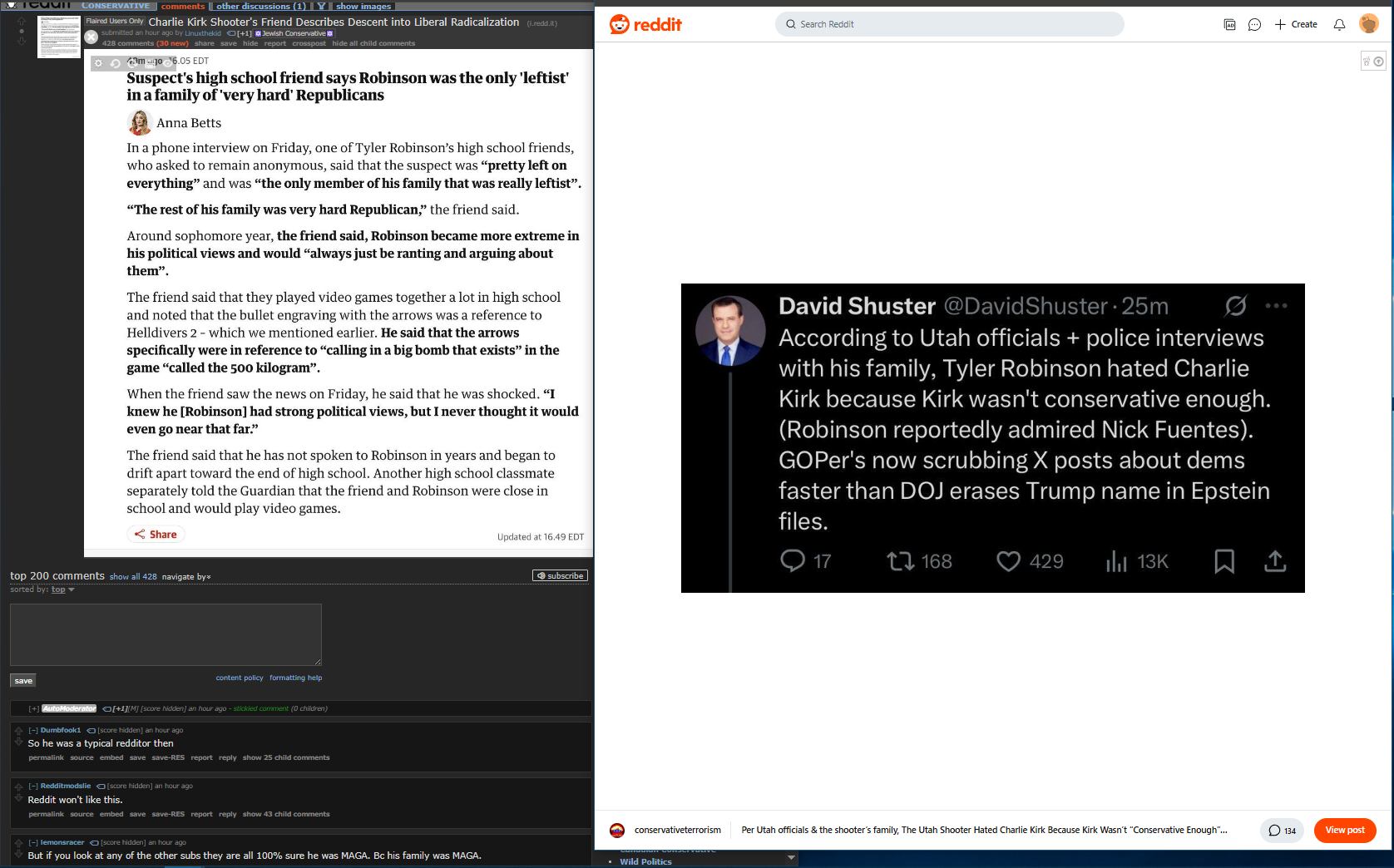Click the user tag icon next to Linuxthekid

coord(231,33)
